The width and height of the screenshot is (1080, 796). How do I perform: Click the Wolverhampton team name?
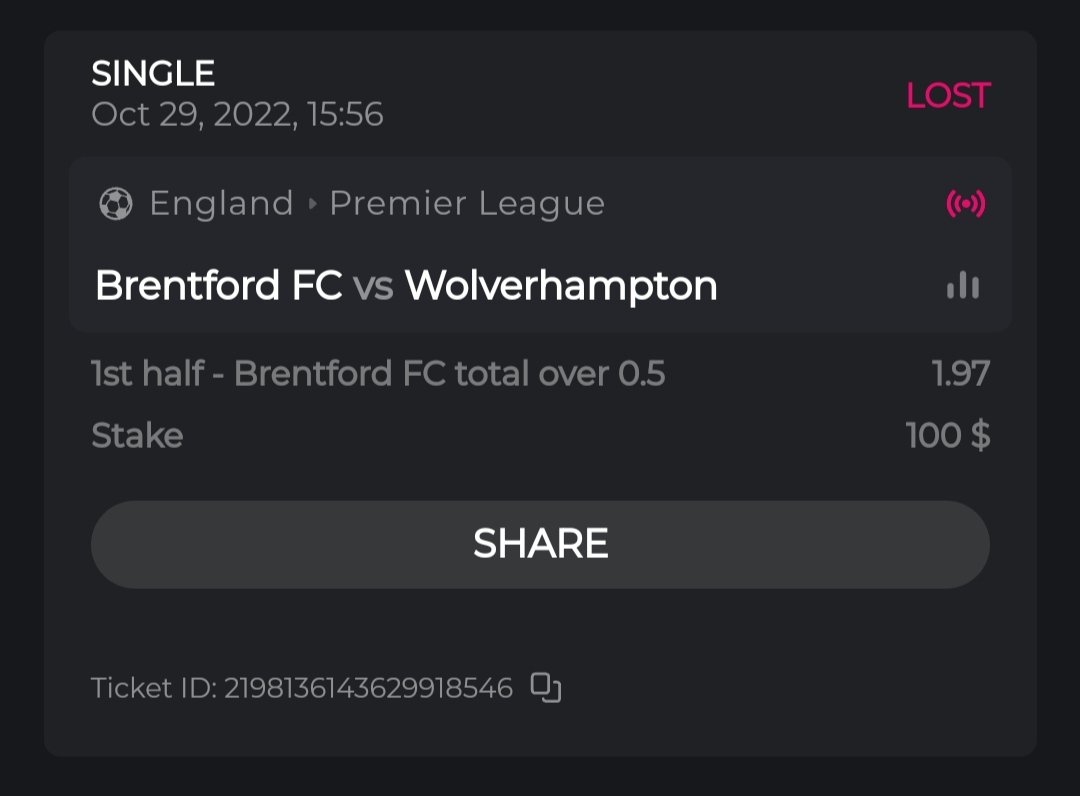click(x=561, y=286)
